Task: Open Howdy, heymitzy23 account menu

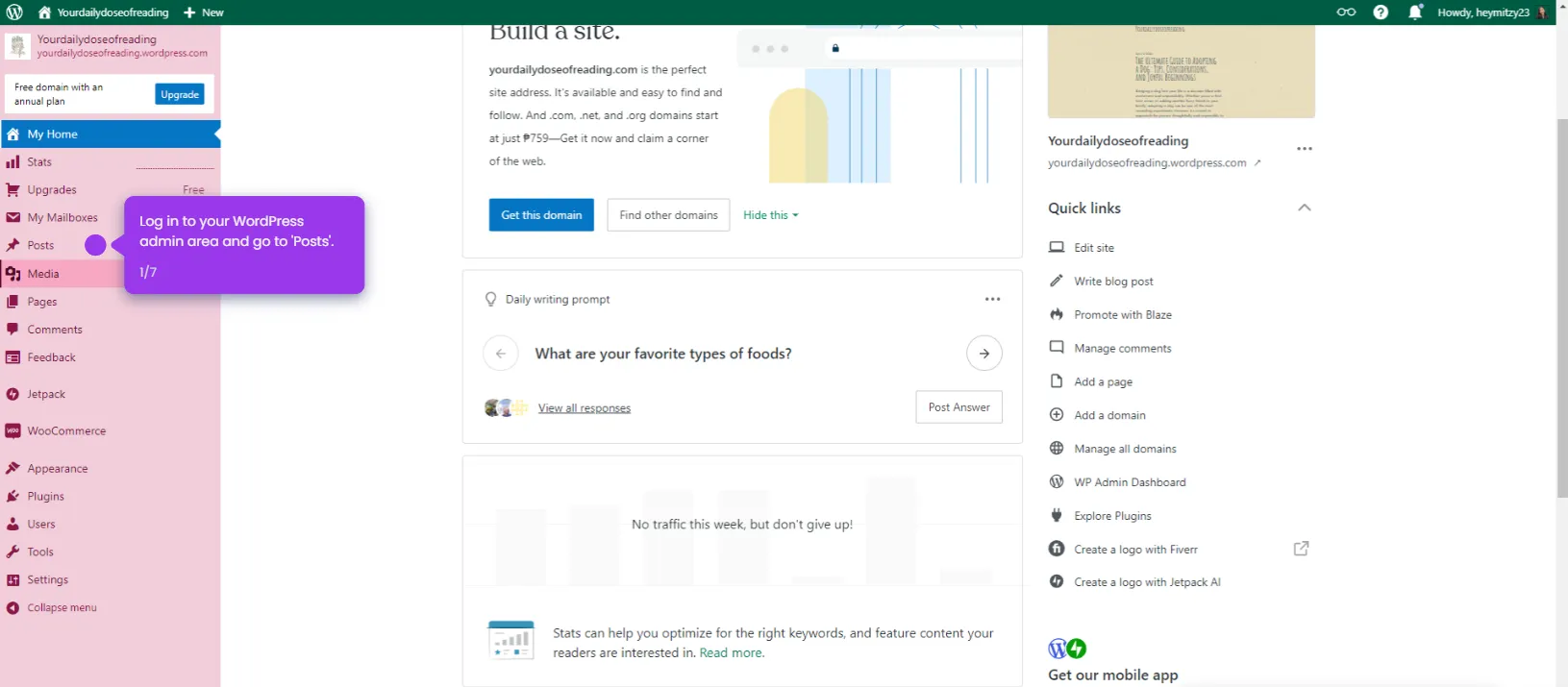Action: 1493,12
